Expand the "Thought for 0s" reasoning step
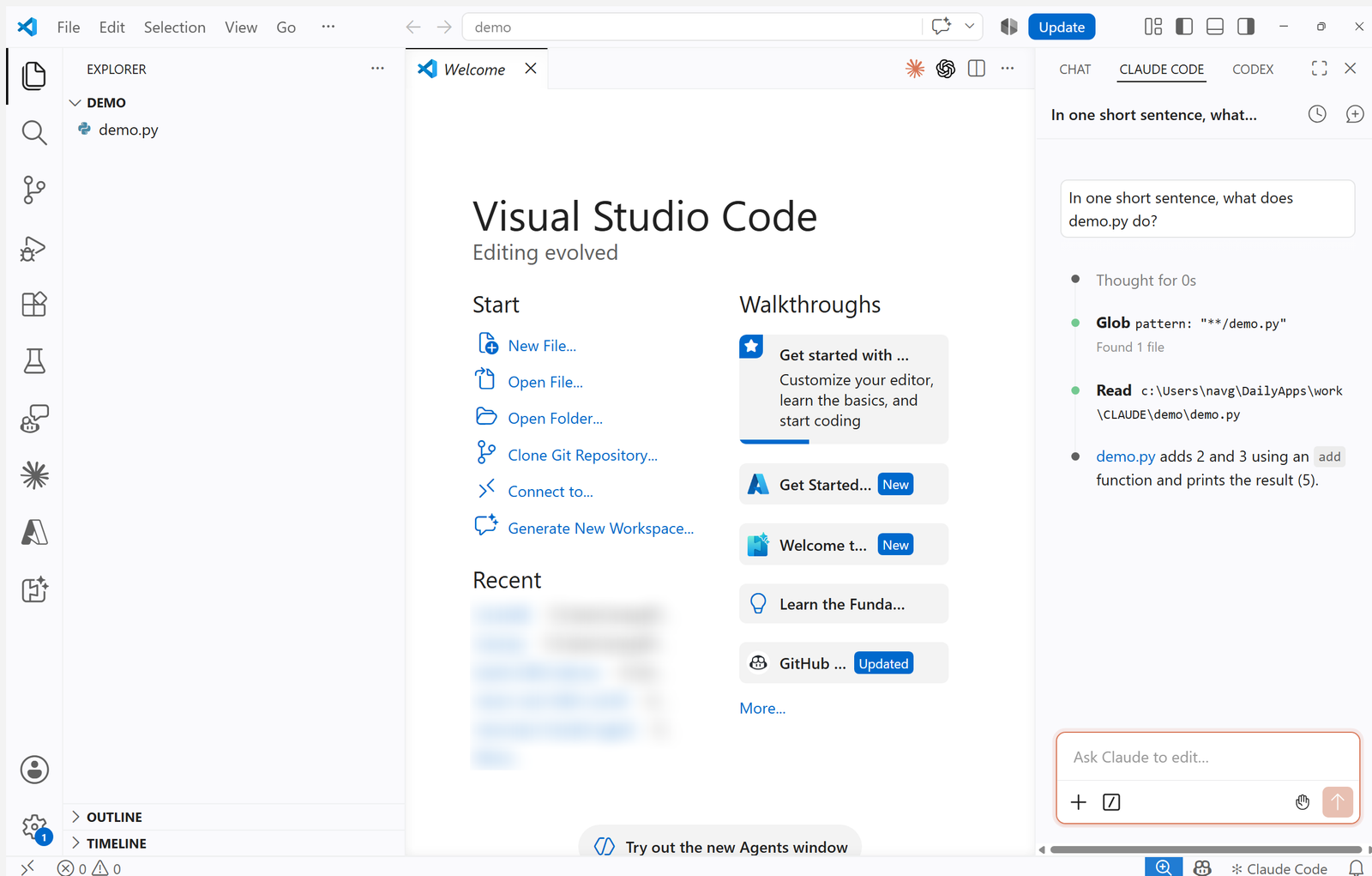The image size is (1372, 876). pos(1146,281)
